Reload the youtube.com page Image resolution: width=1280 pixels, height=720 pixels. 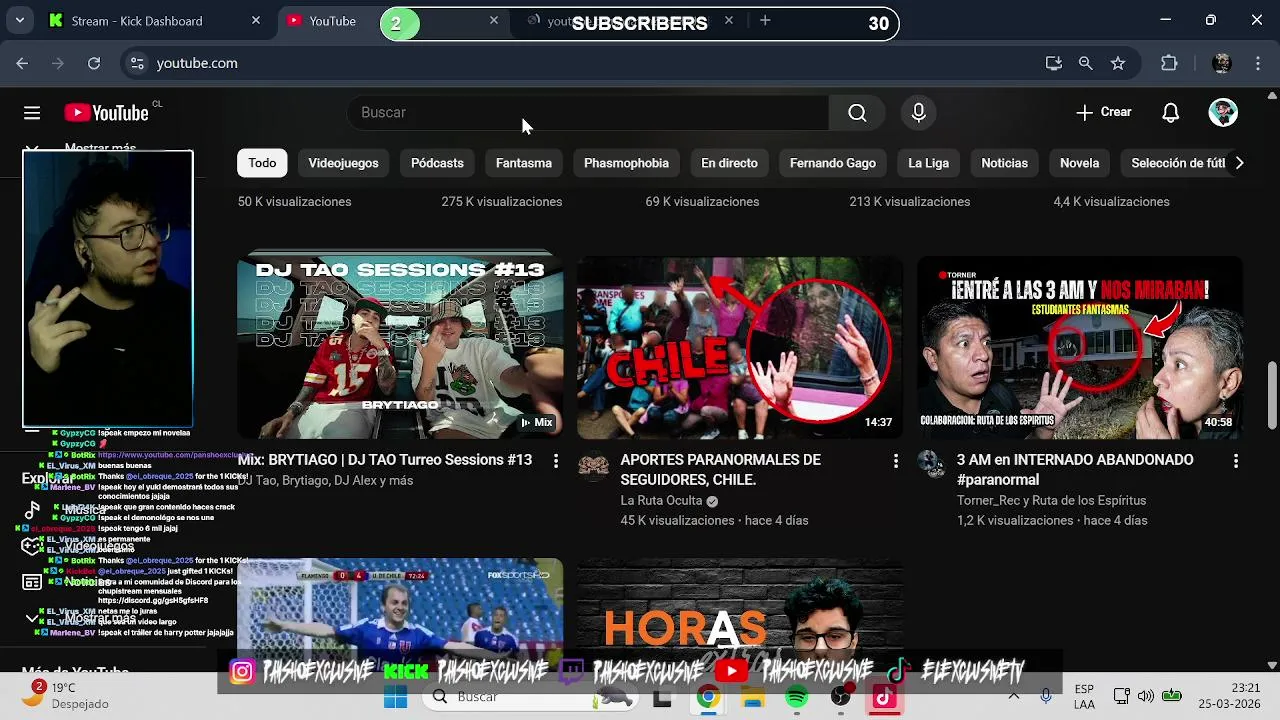point(94,63)
